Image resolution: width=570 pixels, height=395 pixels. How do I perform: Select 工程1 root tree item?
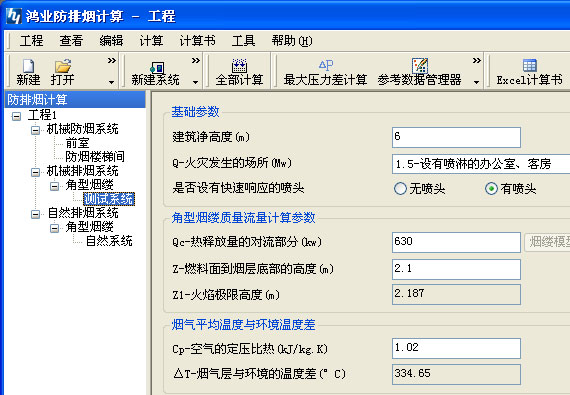click(x=42, y=115)
